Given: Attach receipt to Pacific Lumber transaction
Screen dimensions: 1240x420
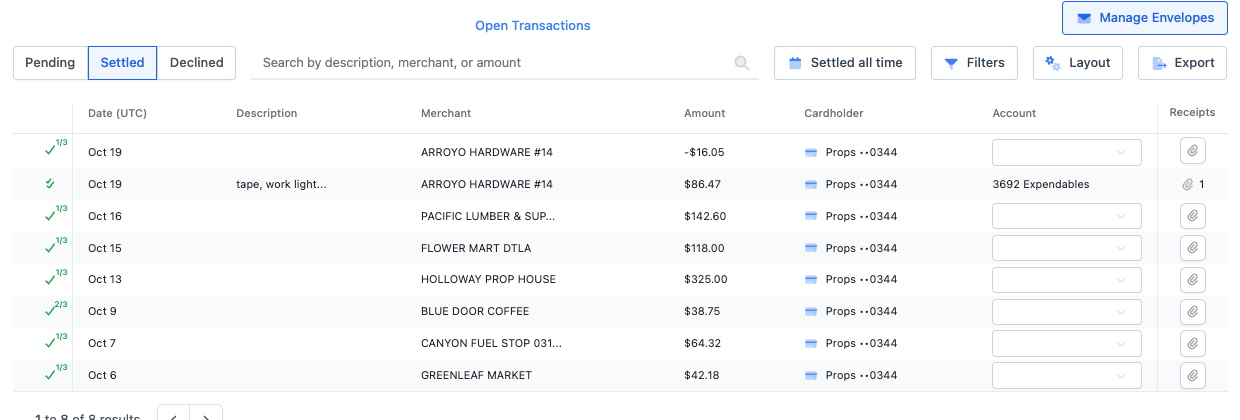Looking at the screenshot, I should (1192, 216).
